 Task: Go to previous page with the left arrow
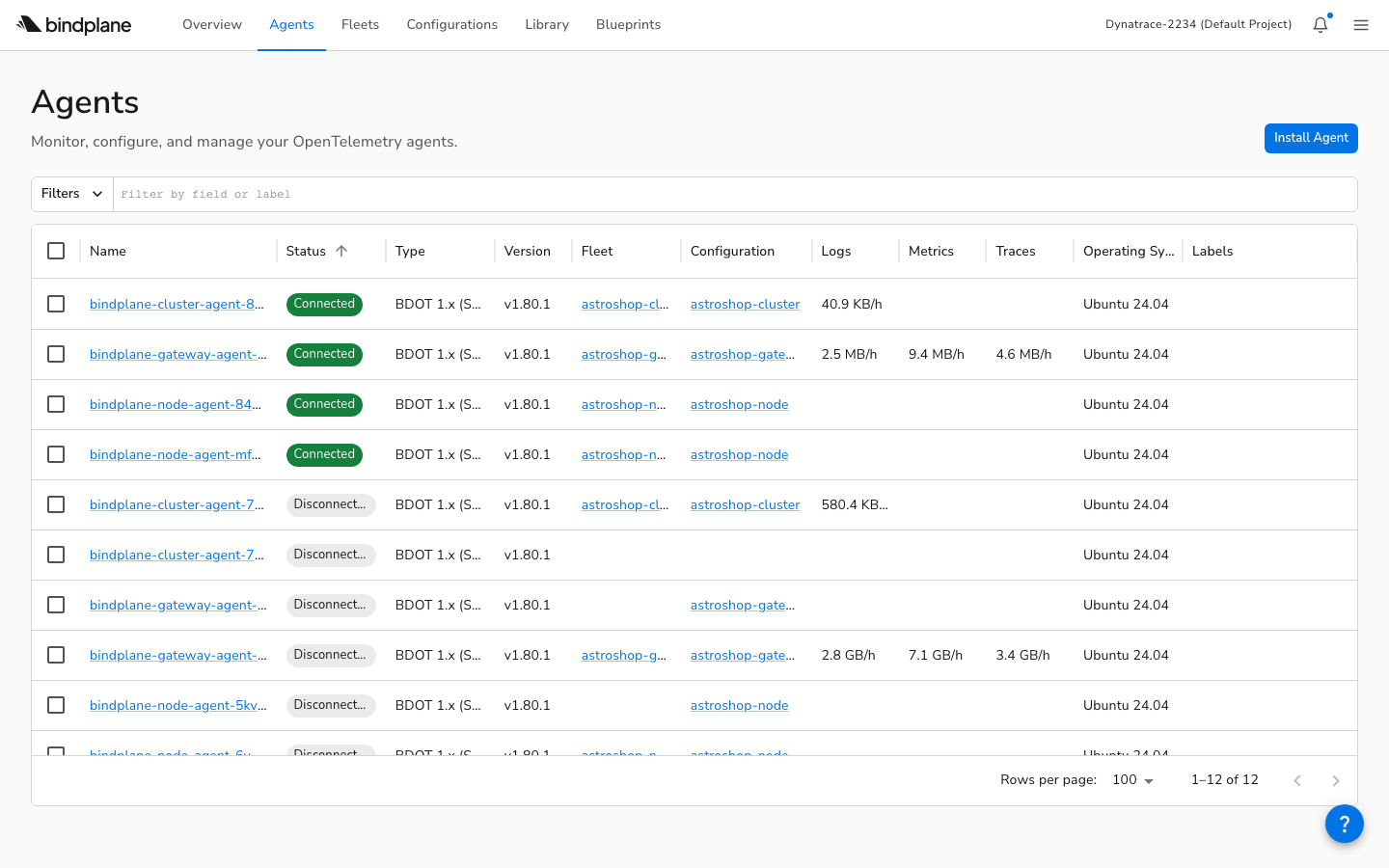click(x=1297, y=780)
